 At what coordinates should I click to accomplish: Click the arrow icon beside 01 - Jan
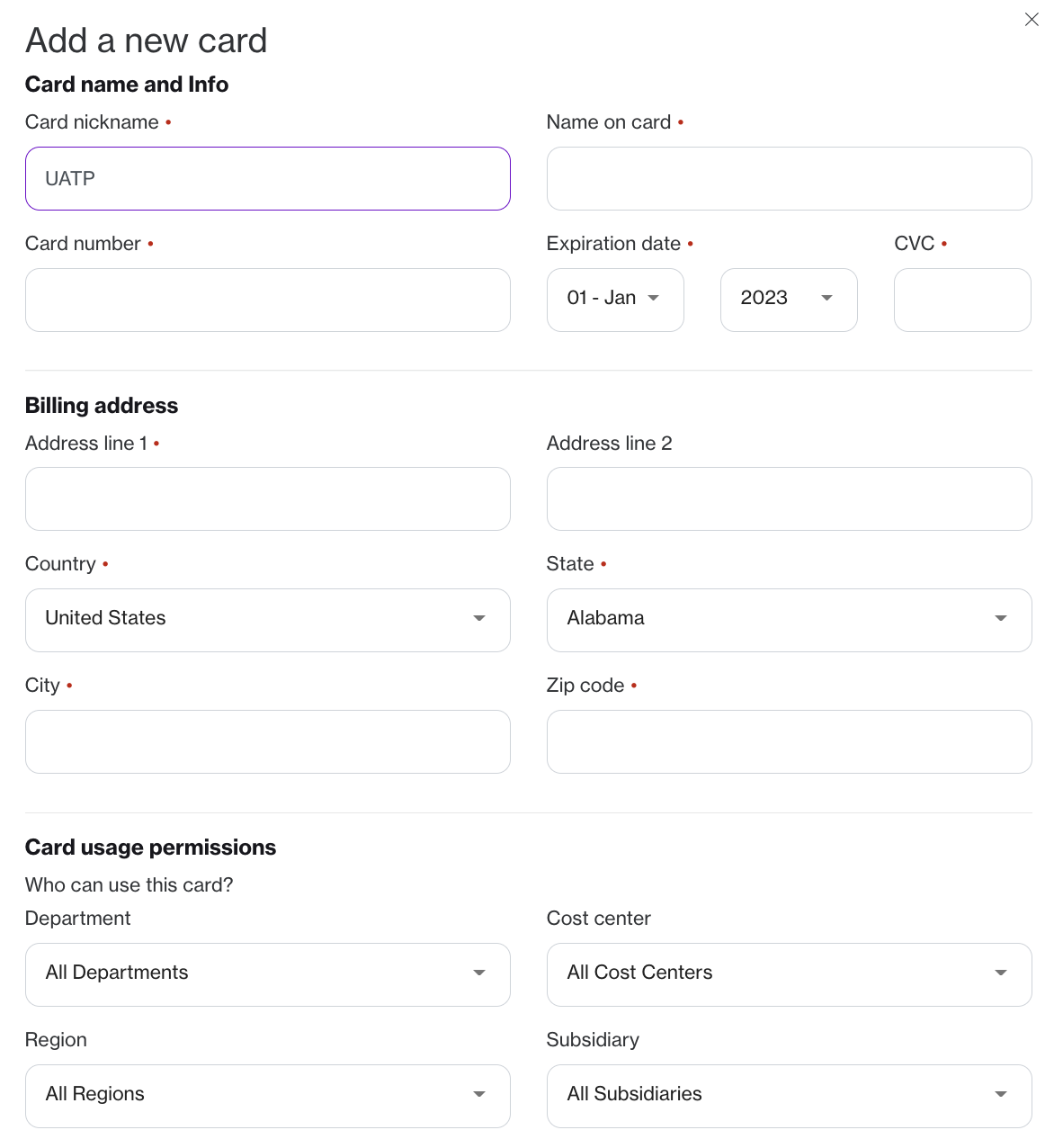[x=654, y=299]
